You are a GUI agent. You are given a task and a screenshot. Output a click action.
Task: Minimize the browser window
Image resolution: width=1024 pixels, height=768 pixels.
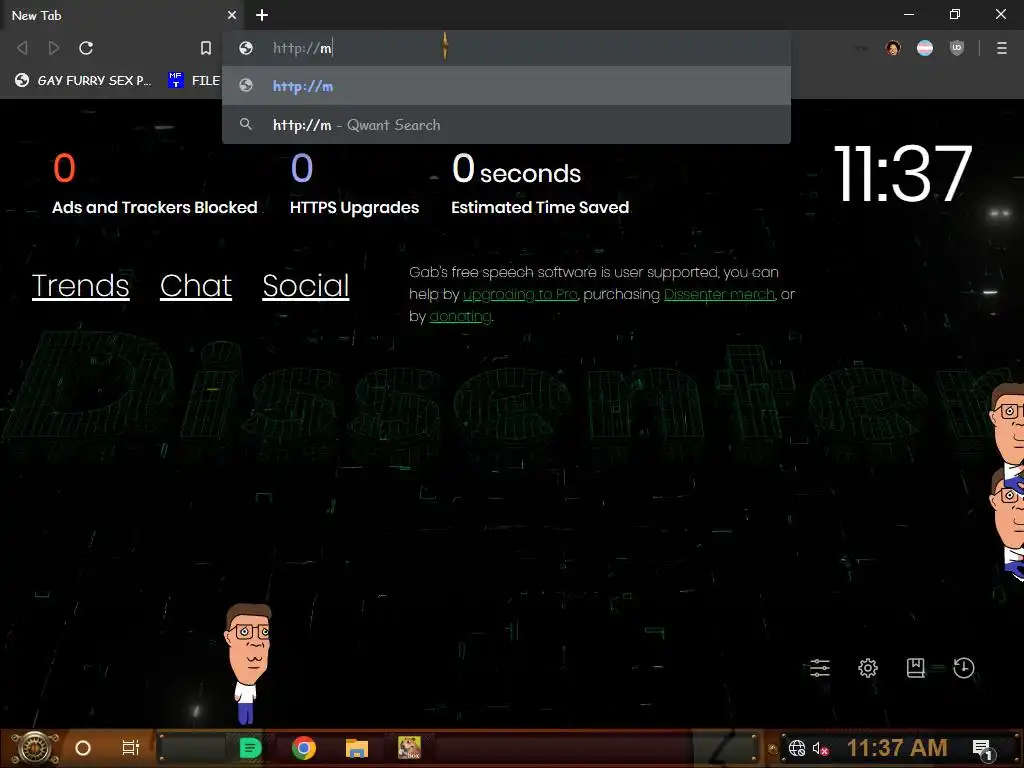[909, 14]
